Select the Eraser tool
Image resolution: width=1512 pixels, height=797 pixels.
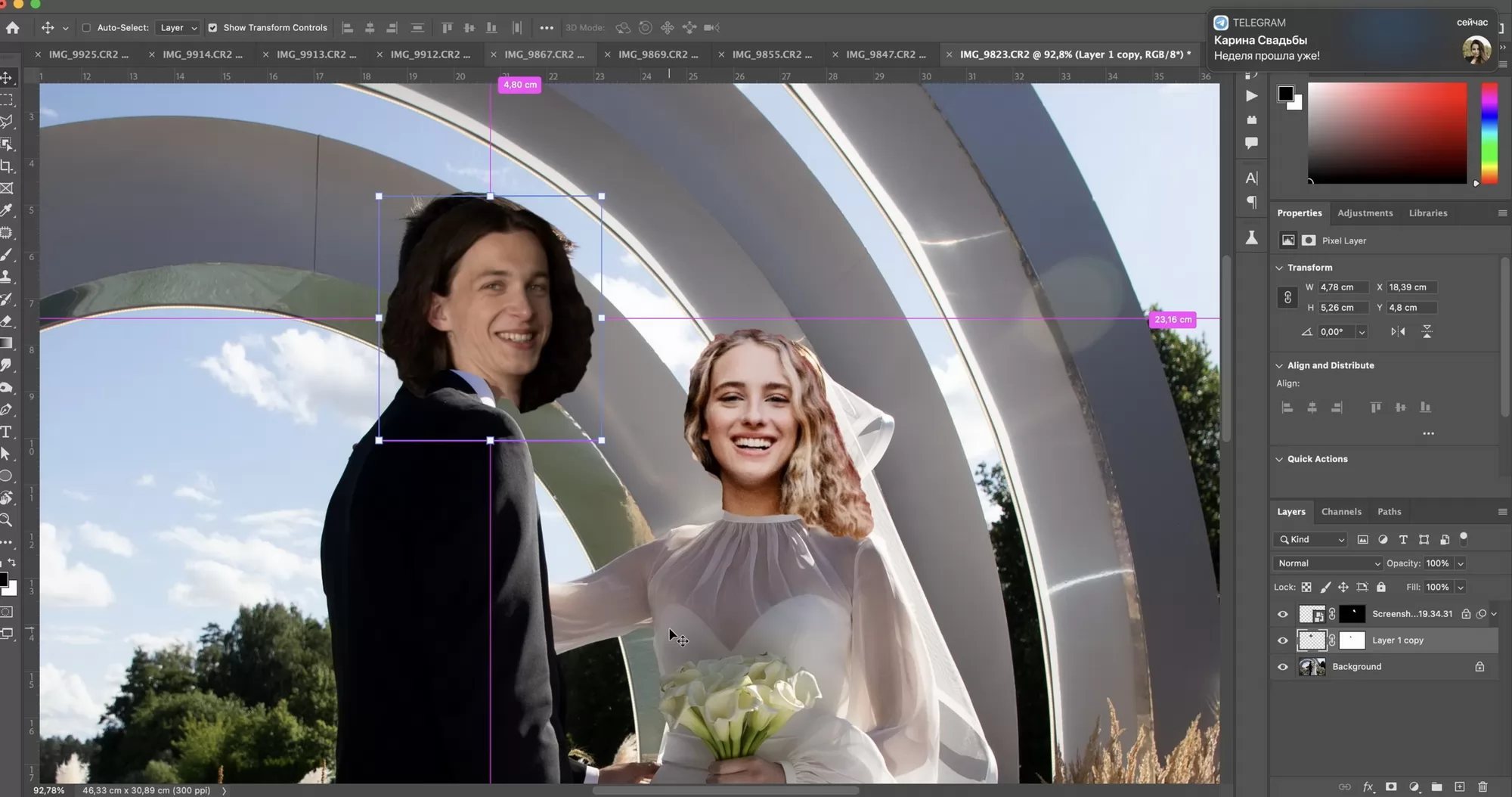point(7,321)
